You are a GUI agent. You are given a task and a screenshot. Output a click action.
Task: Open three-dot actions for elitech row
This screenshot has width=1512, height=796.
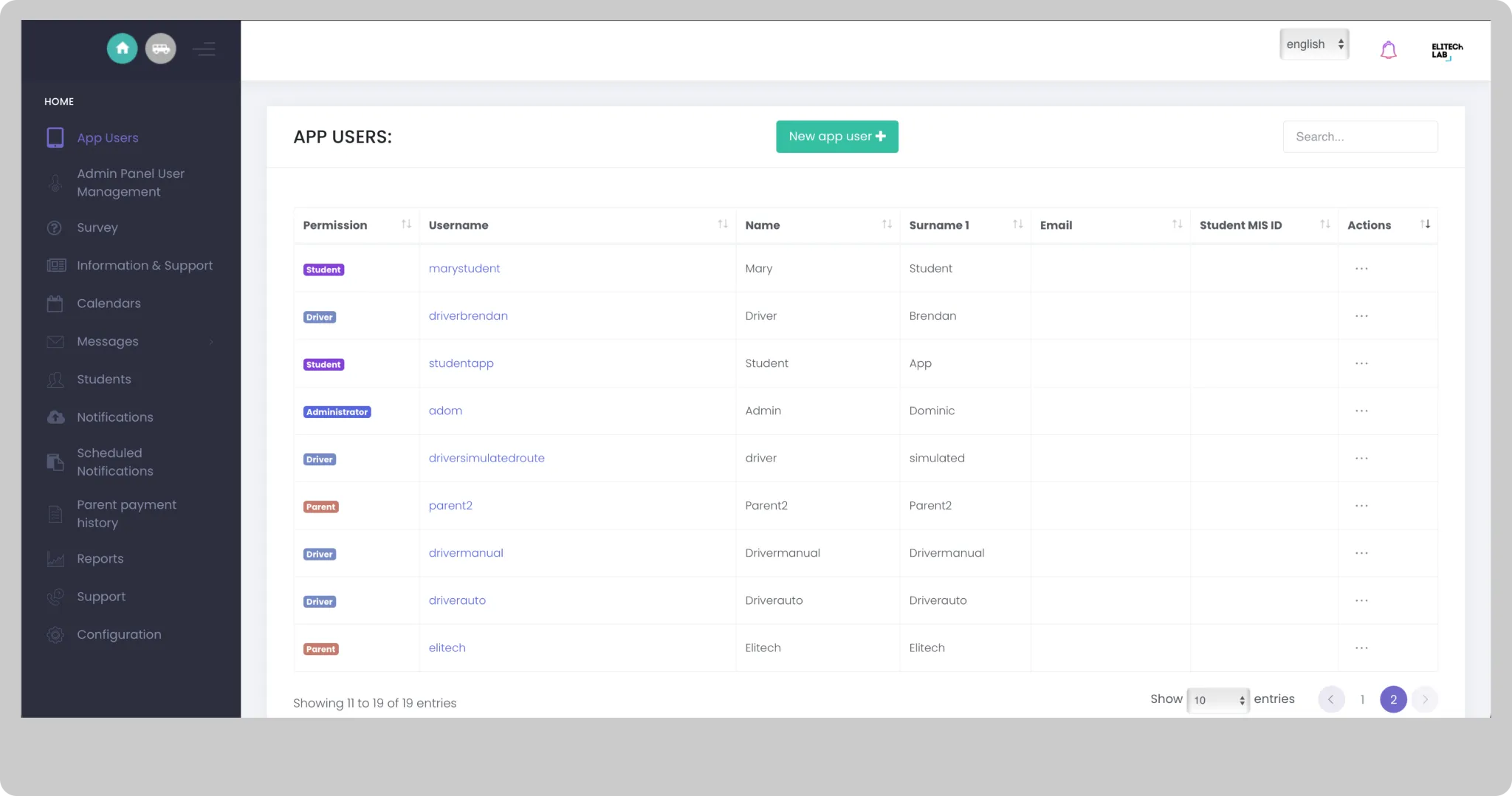pos(1361,648)
